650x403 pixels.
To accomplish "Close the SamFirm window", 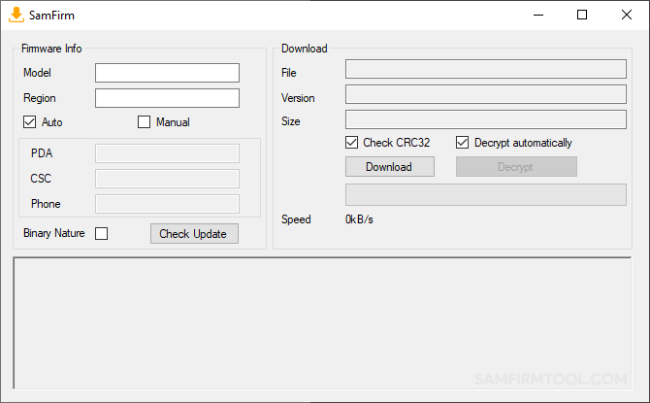I will pos(626,15).
